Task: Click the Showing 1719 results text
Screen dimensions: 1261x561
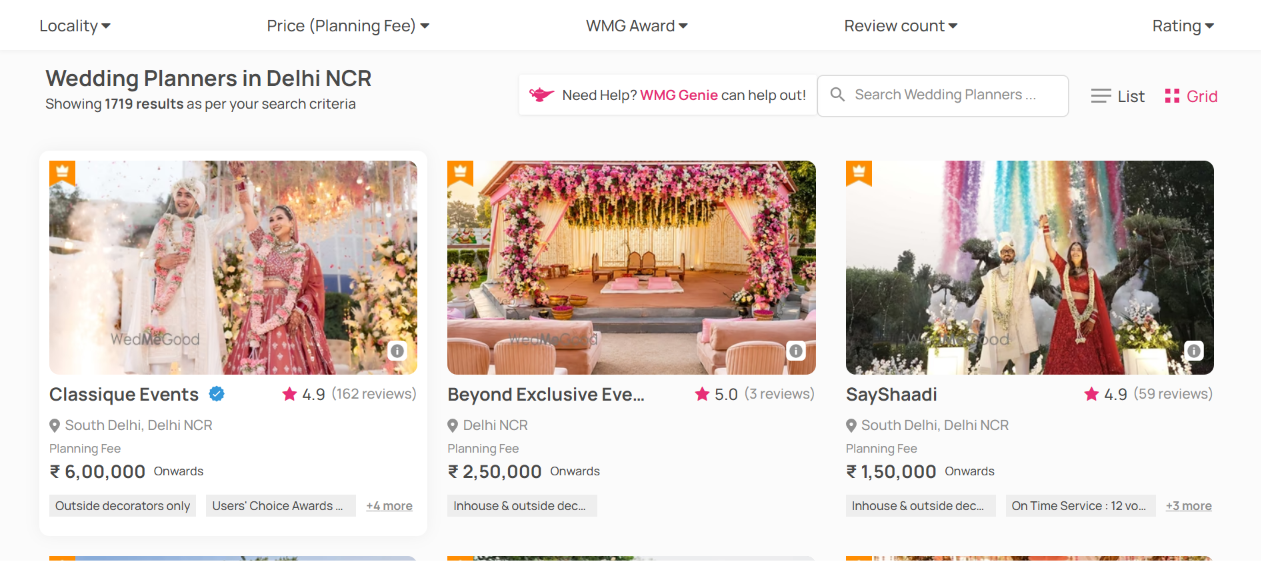Action: 200,104
